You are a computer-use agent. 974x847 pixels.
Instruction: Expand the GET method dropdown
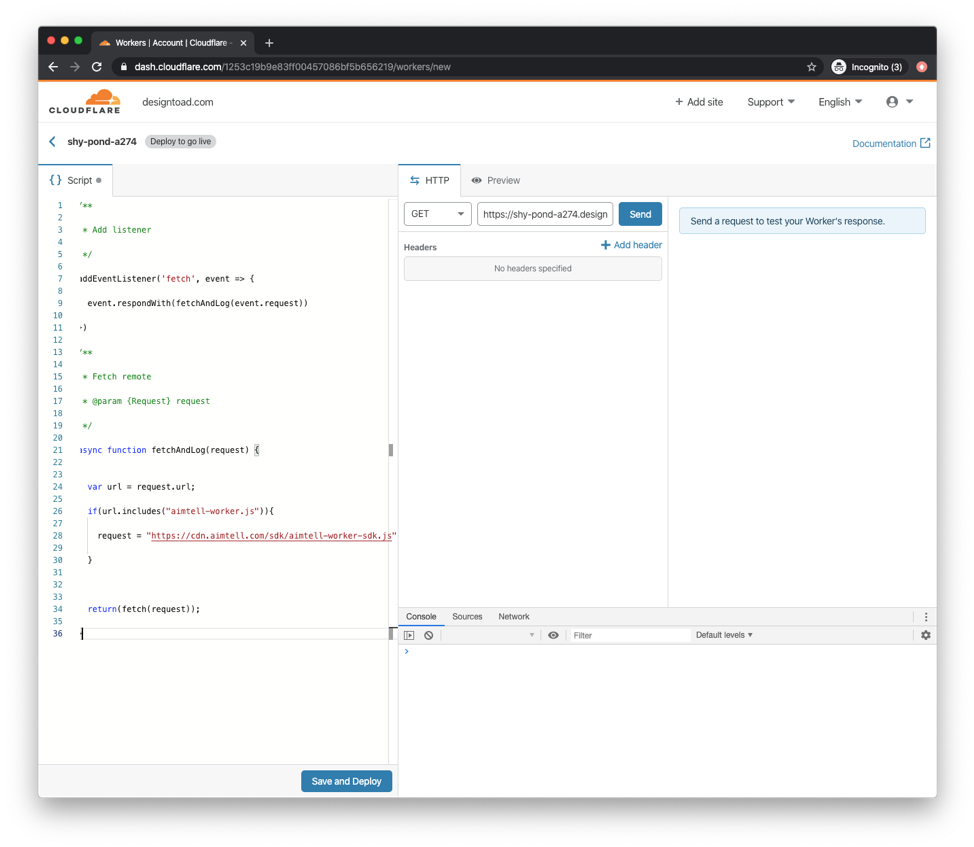[437, 214]
